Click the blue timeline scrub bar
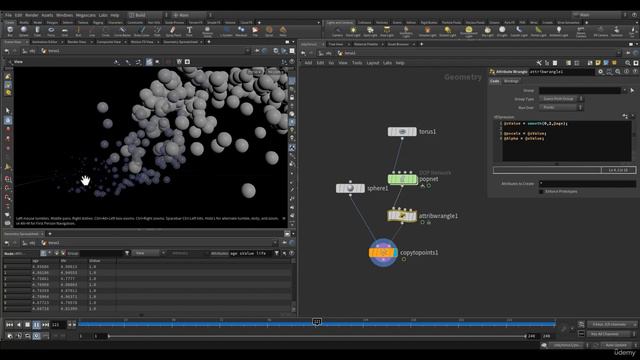Viewport: 640px width, 360px height. (x=317, y=324)
